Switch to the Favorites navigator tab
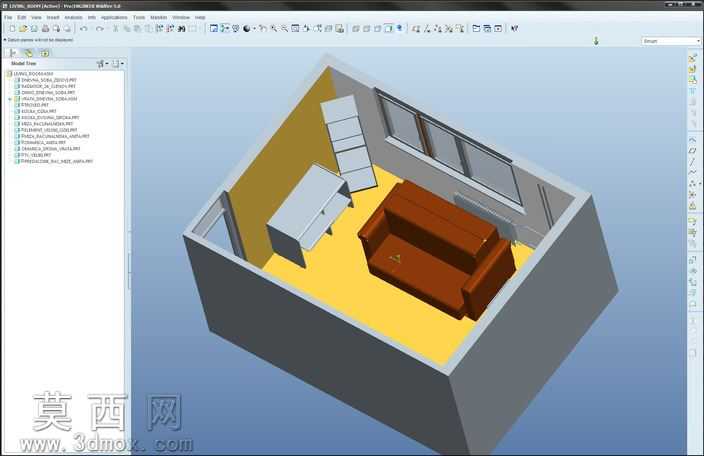Image resolution: width=704 pixels, height=456 pixels. [x=44, y=53]
